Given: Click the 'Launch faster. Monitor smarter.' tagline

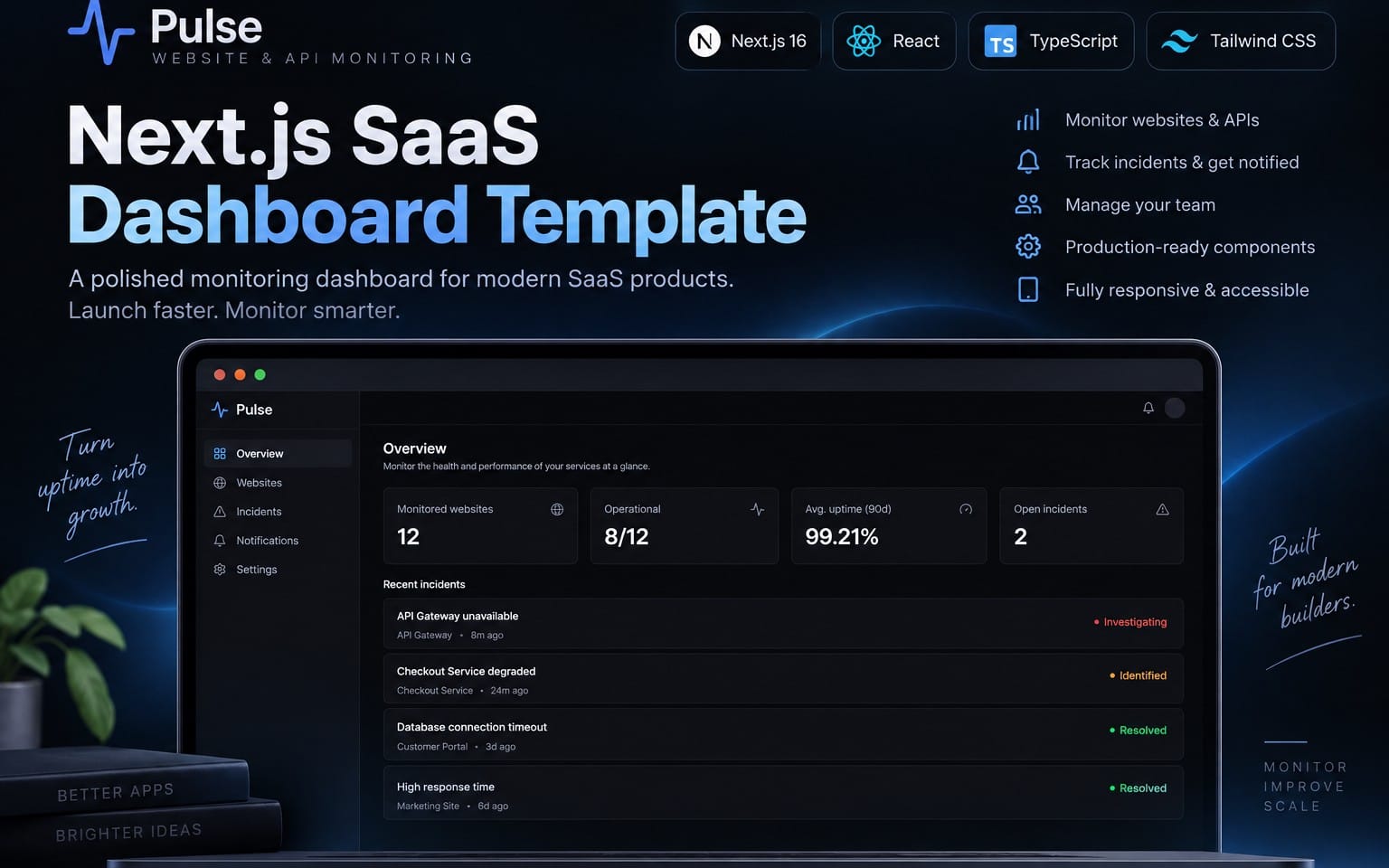Looking at the screenshot, I should pyautogui.click(x=234, y=311).
